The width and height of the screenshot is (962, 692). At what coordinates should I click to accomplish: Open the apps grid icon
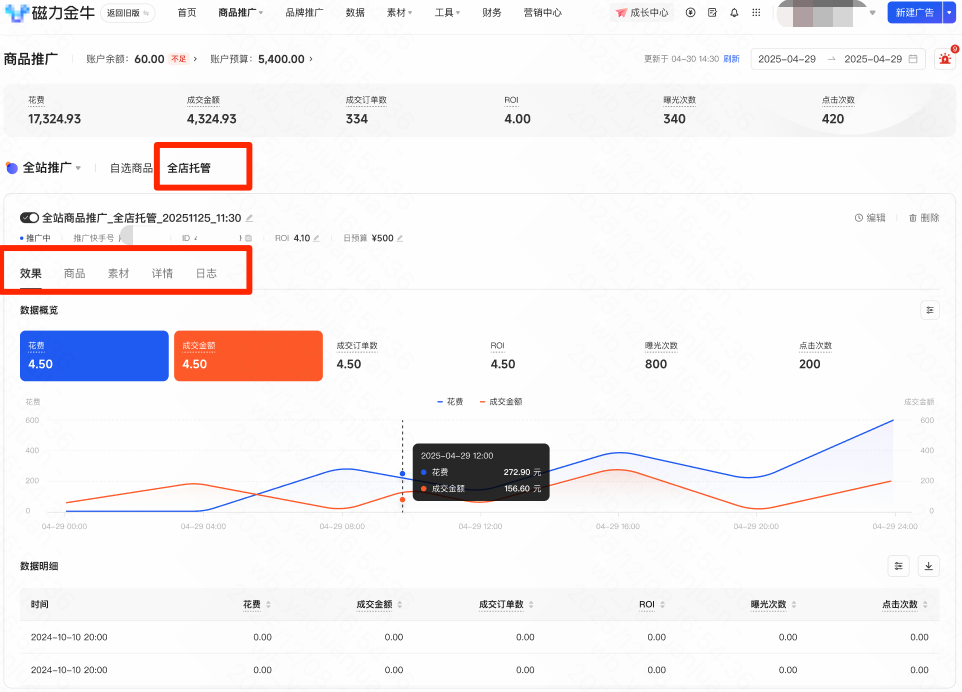pos(756,12)
